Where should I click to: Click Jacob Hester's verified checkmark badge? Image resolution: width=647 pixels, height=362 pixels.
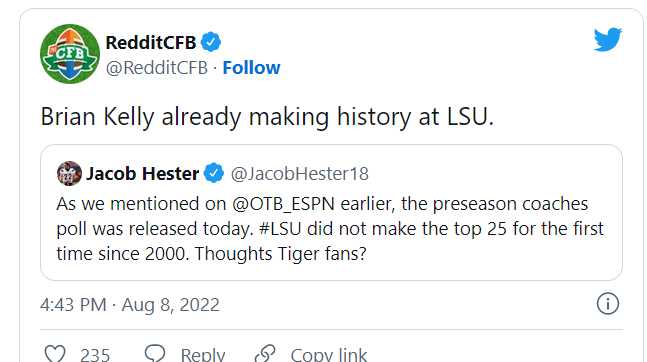(213, 173)
